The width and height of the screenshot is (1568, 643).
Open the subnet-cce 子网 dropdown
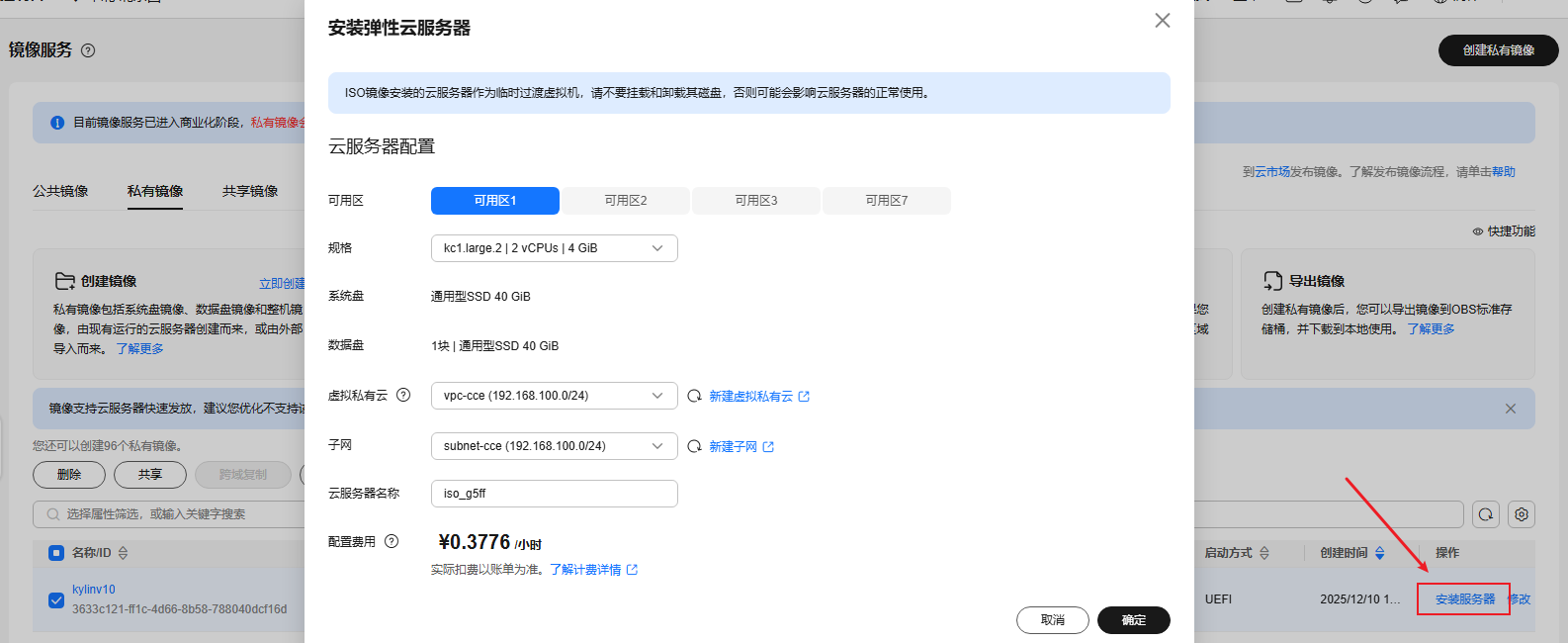(x=554, y=446)
